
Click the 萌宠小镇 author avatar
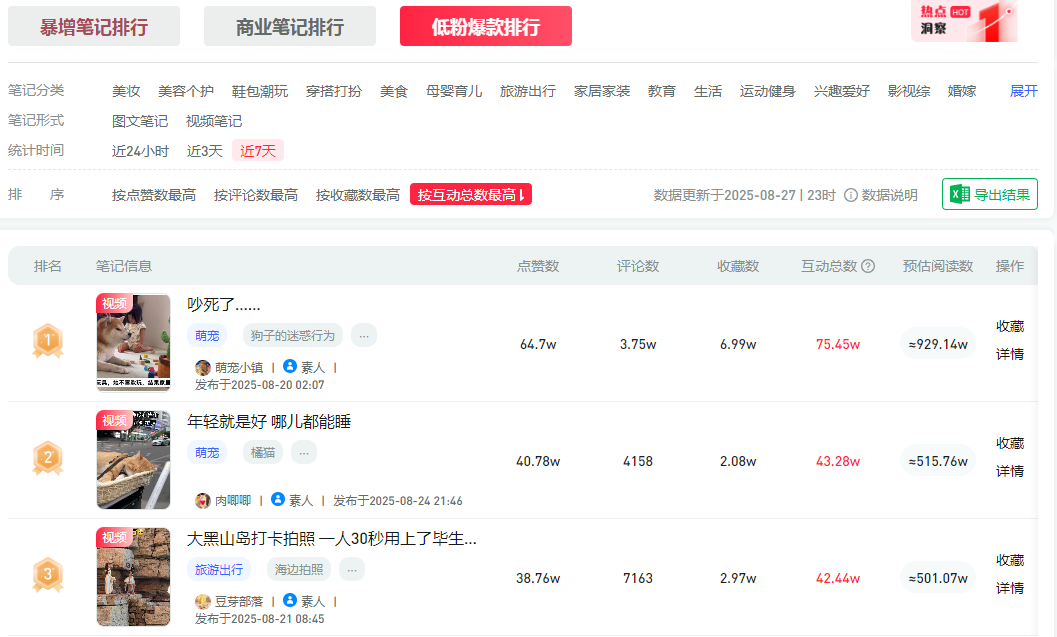(x=203, y=367)
